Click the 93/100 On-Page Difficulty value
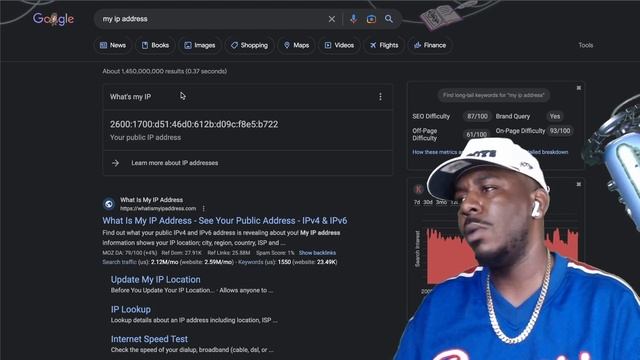This screenshot has height=360, width=640. click(x=560, y=131)
